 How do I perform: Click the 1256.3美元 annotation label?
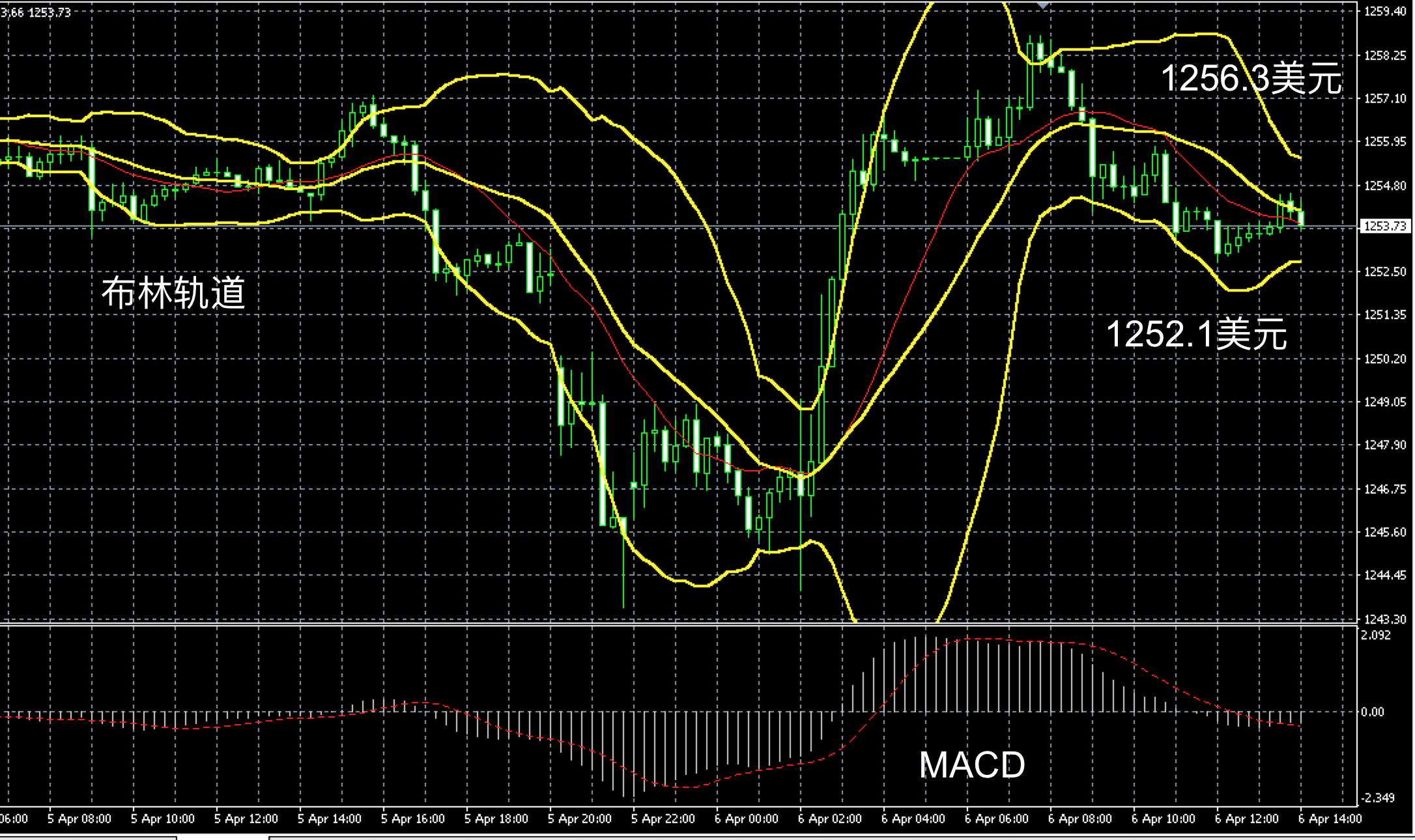tap(1251, 79)
